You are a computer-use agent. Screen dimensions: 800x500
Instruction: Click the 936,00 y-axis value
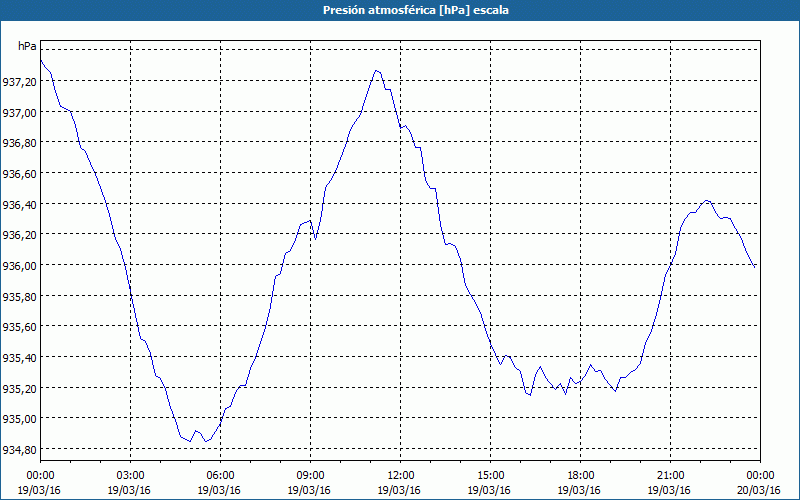19,265
